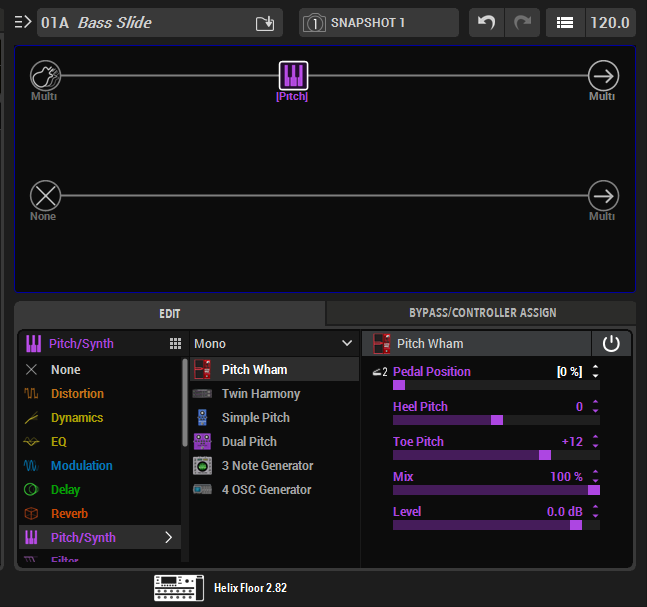Click the Toe Pitch value +12
647x607 pixels.
572,442
